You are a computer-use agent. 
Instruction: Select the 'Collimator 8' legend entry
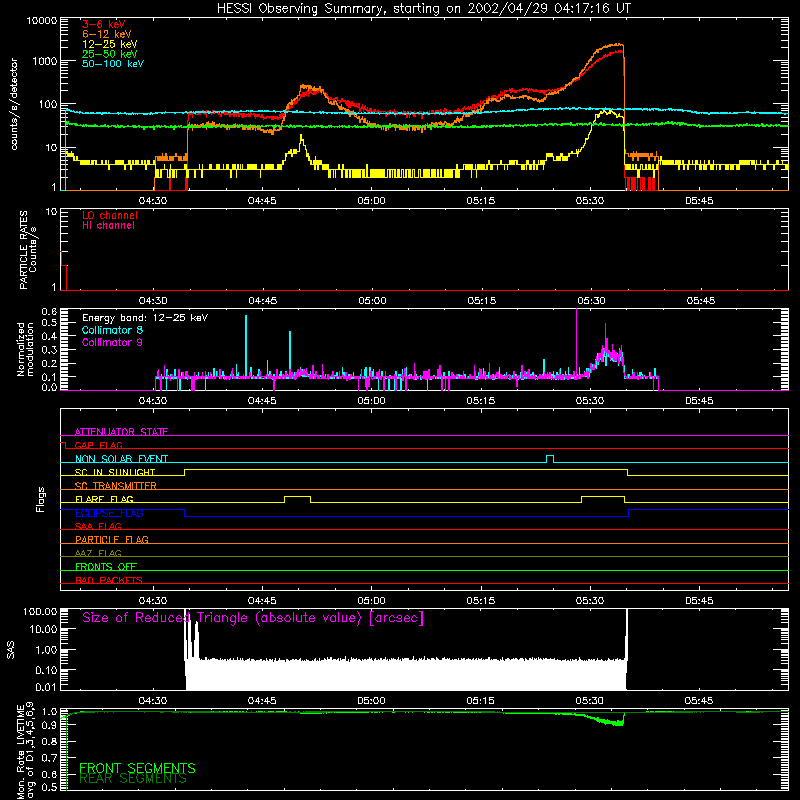pos(112,330)
